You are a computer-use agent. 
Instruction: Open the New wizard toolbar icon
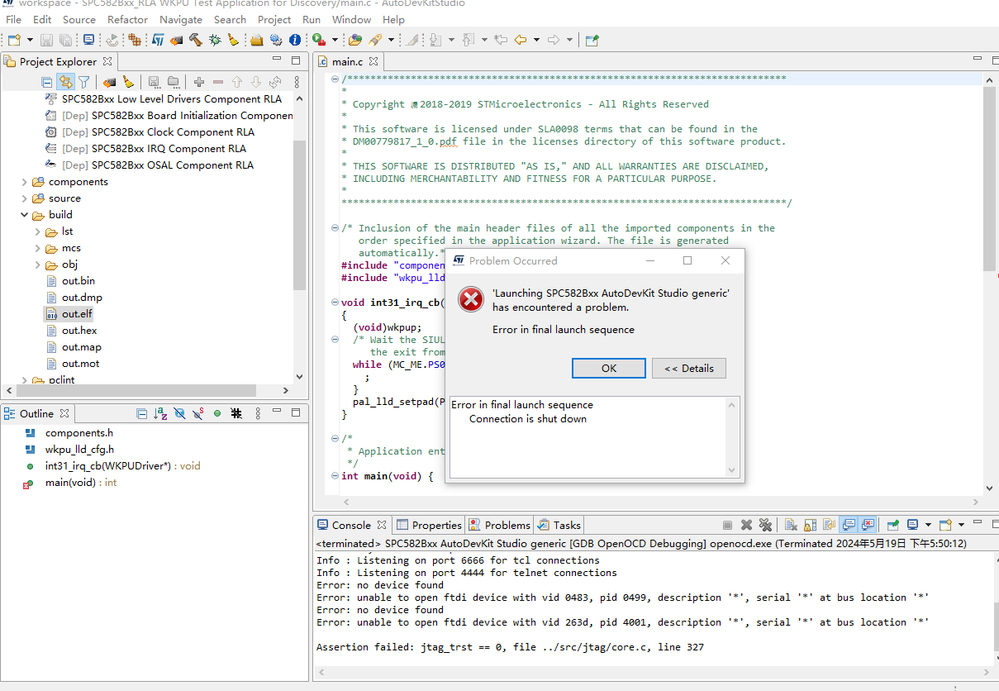(x=14, y=40)
